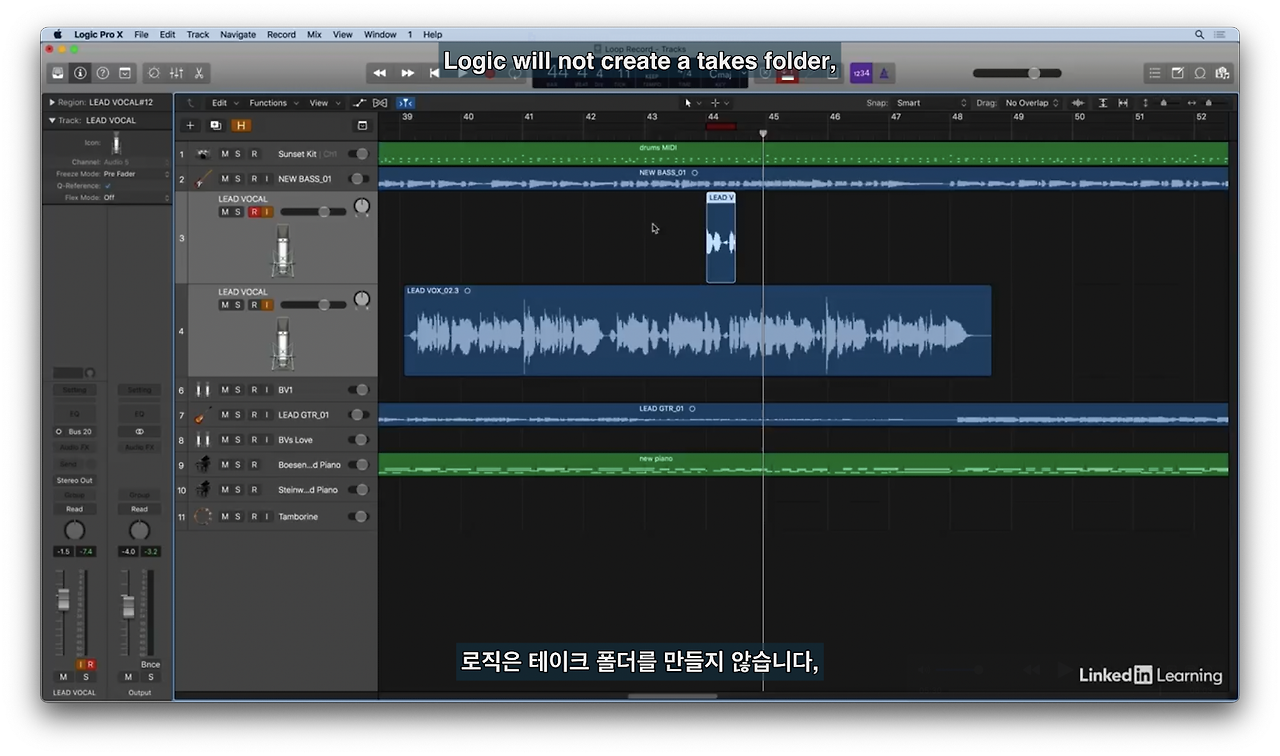
Task: Open the Edit dropdown in tracks area
Action: point(223,103)
